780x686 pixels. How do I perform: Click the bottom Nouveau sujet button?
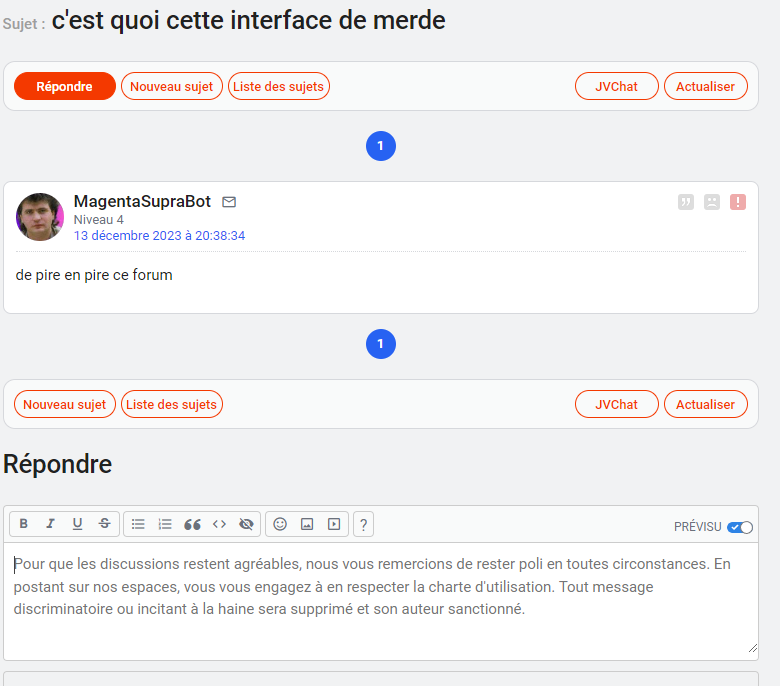[65, 404]
